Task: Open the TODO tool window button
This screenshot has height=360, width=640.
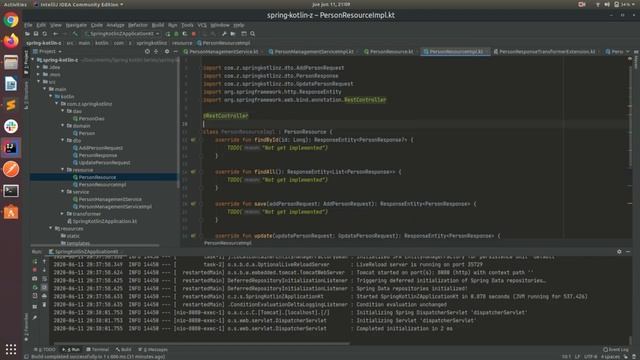Action: tap(45, 350)
